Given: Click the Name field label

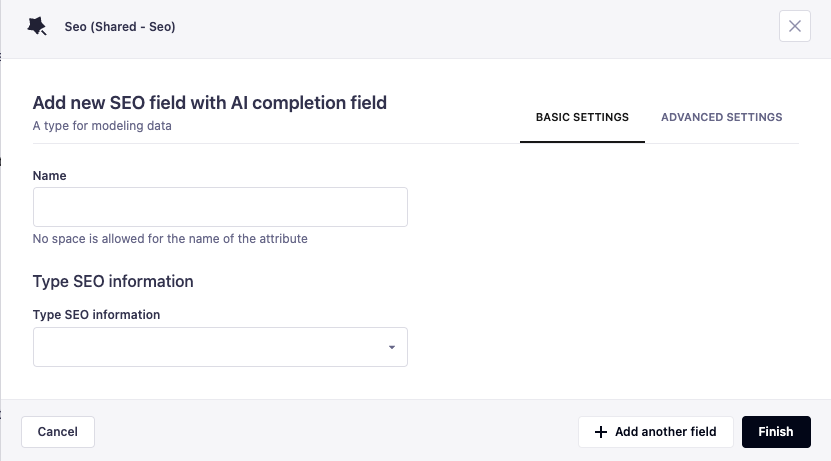Looking at the screenshot, I should click(50, 175).
